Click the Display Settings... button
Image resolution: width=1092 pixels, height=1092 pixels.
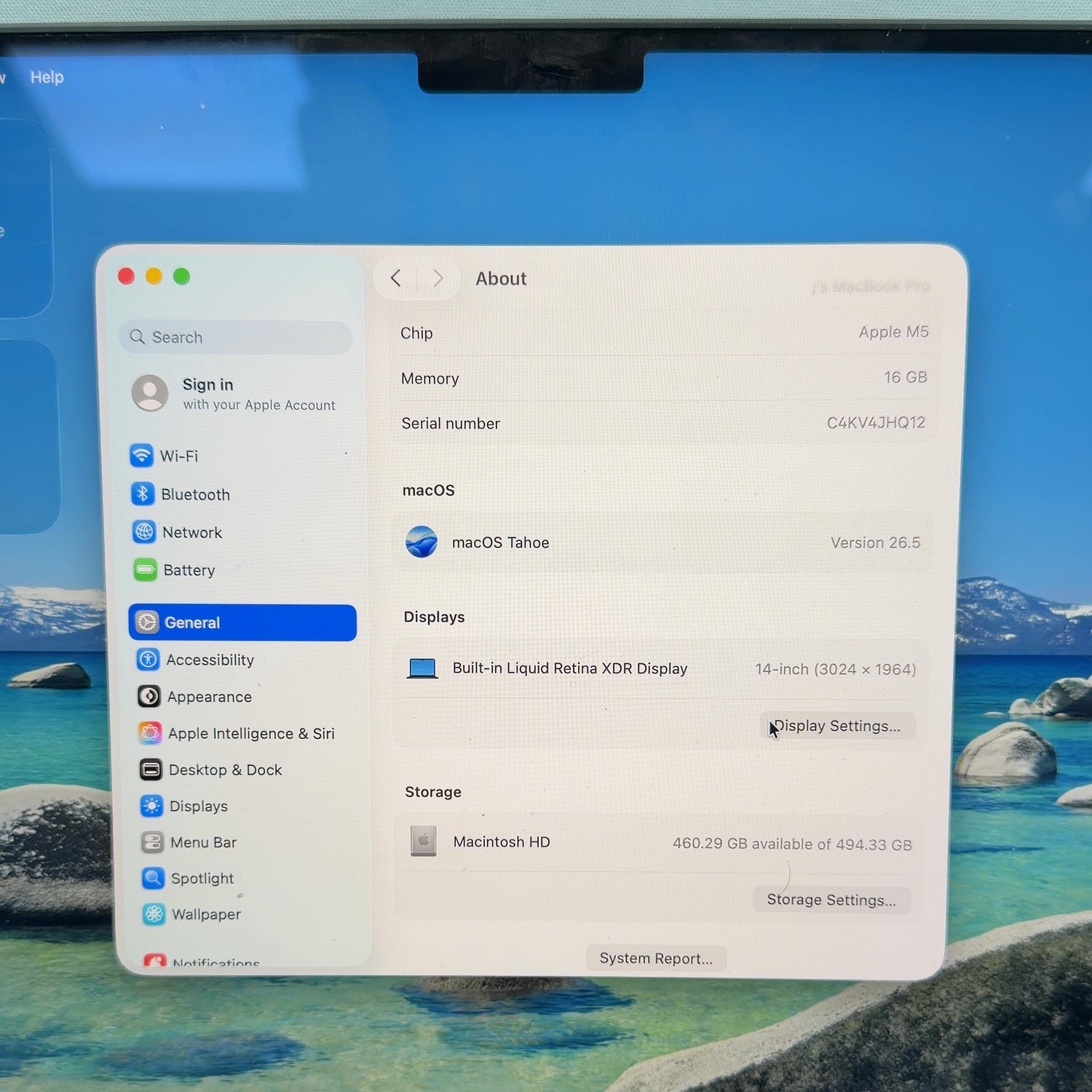[x=837, y=726]
